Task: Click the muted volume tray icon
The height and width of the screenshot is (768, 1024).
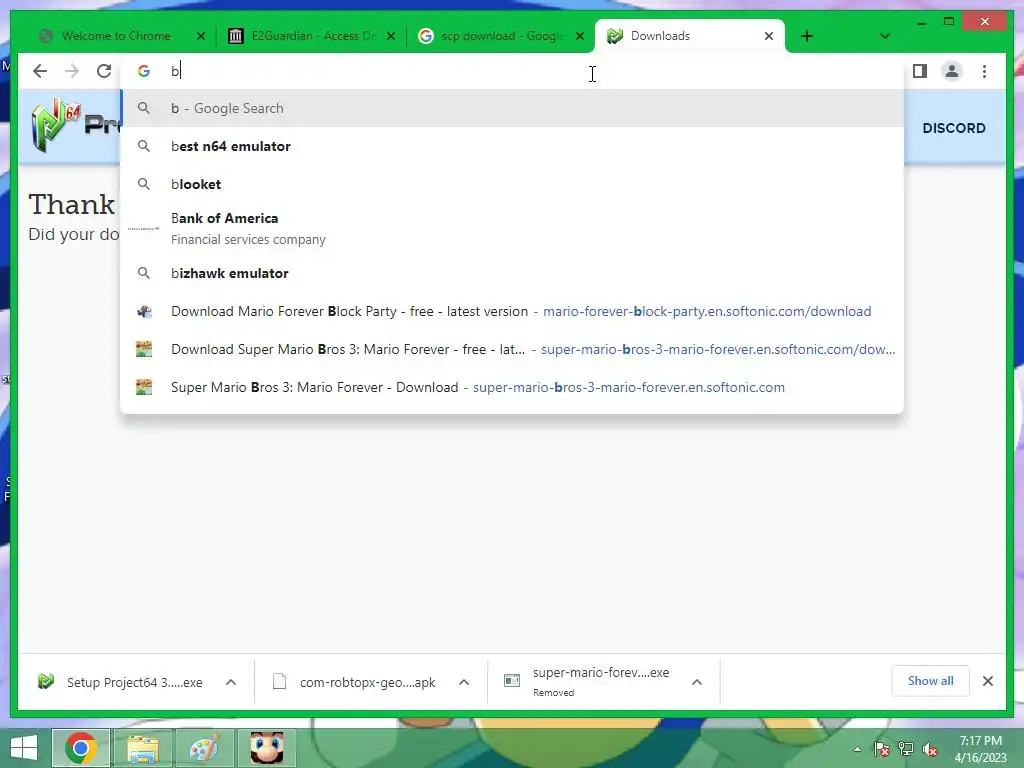Action: coord(930,749)
